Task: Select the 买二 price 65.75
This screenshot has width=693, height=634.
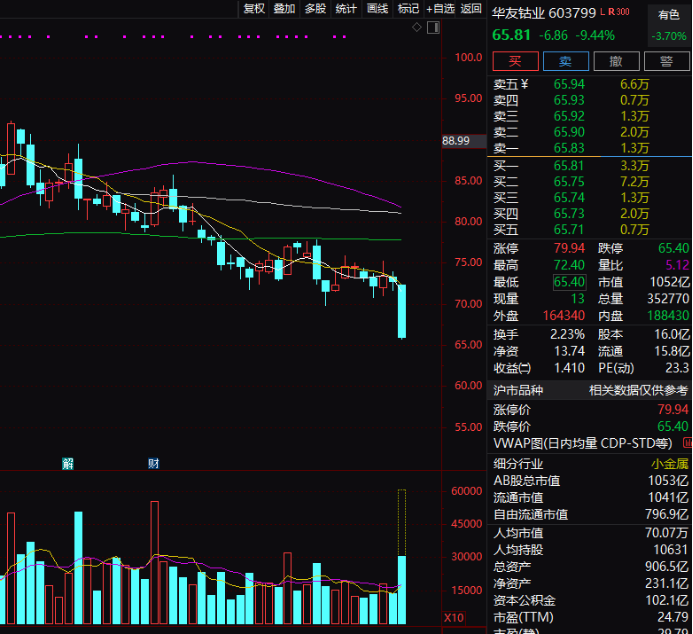Action: click(569, 182)
